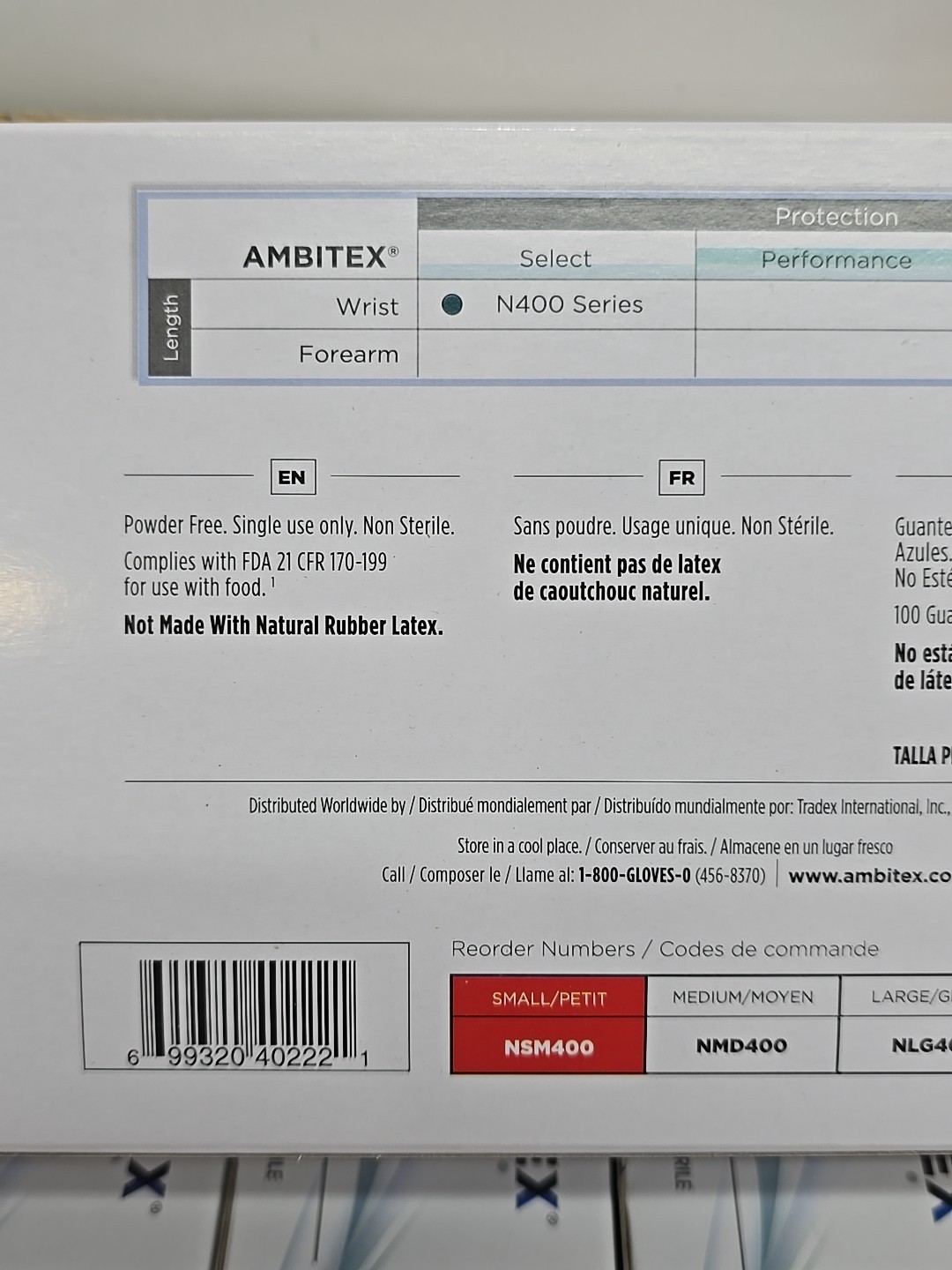Select the red SMALL/PETIT size header

pyautogui.click(x=548, y=997)
